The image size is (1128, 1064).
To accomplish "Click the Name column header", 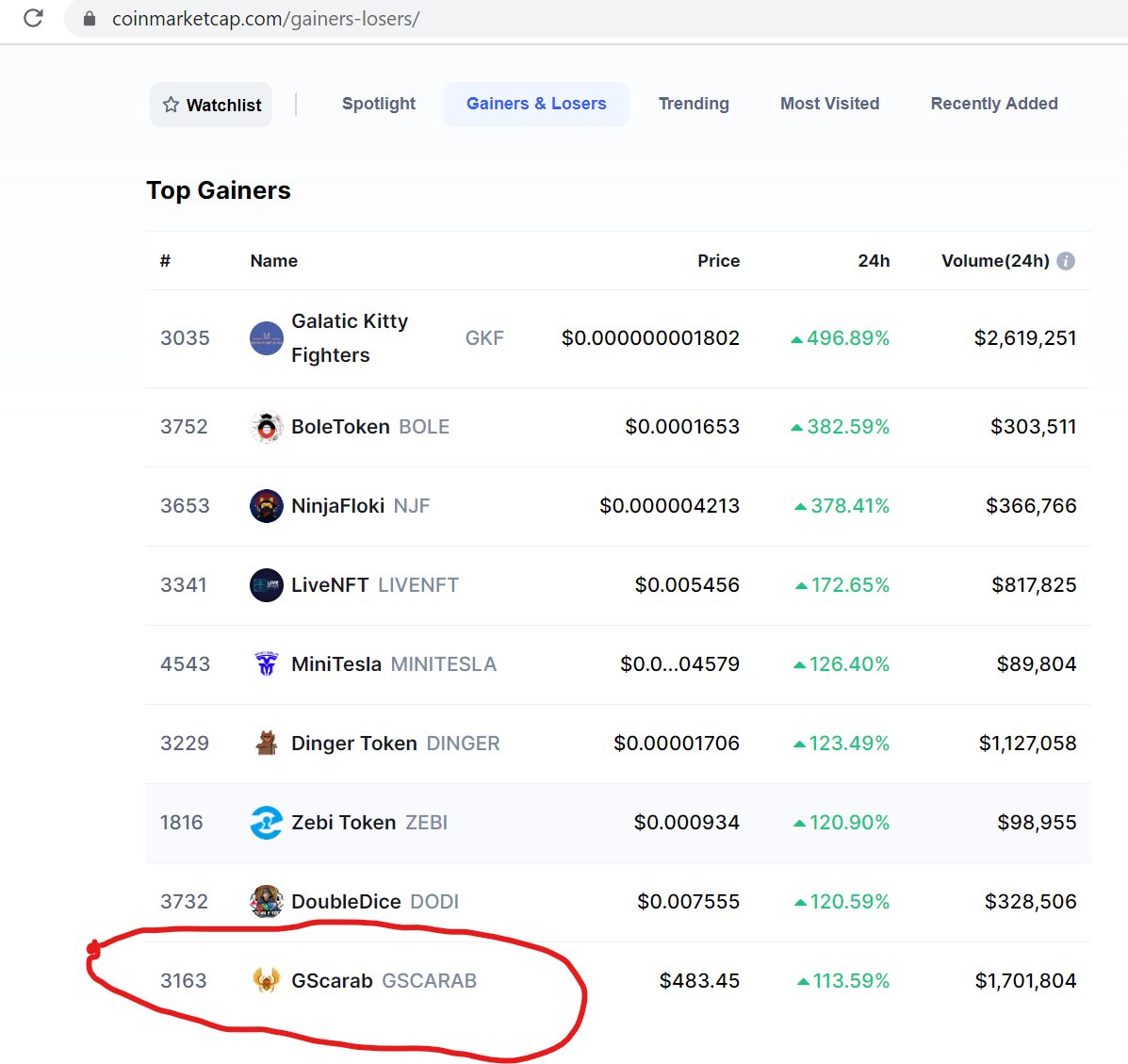I will [x=273, y=260].
